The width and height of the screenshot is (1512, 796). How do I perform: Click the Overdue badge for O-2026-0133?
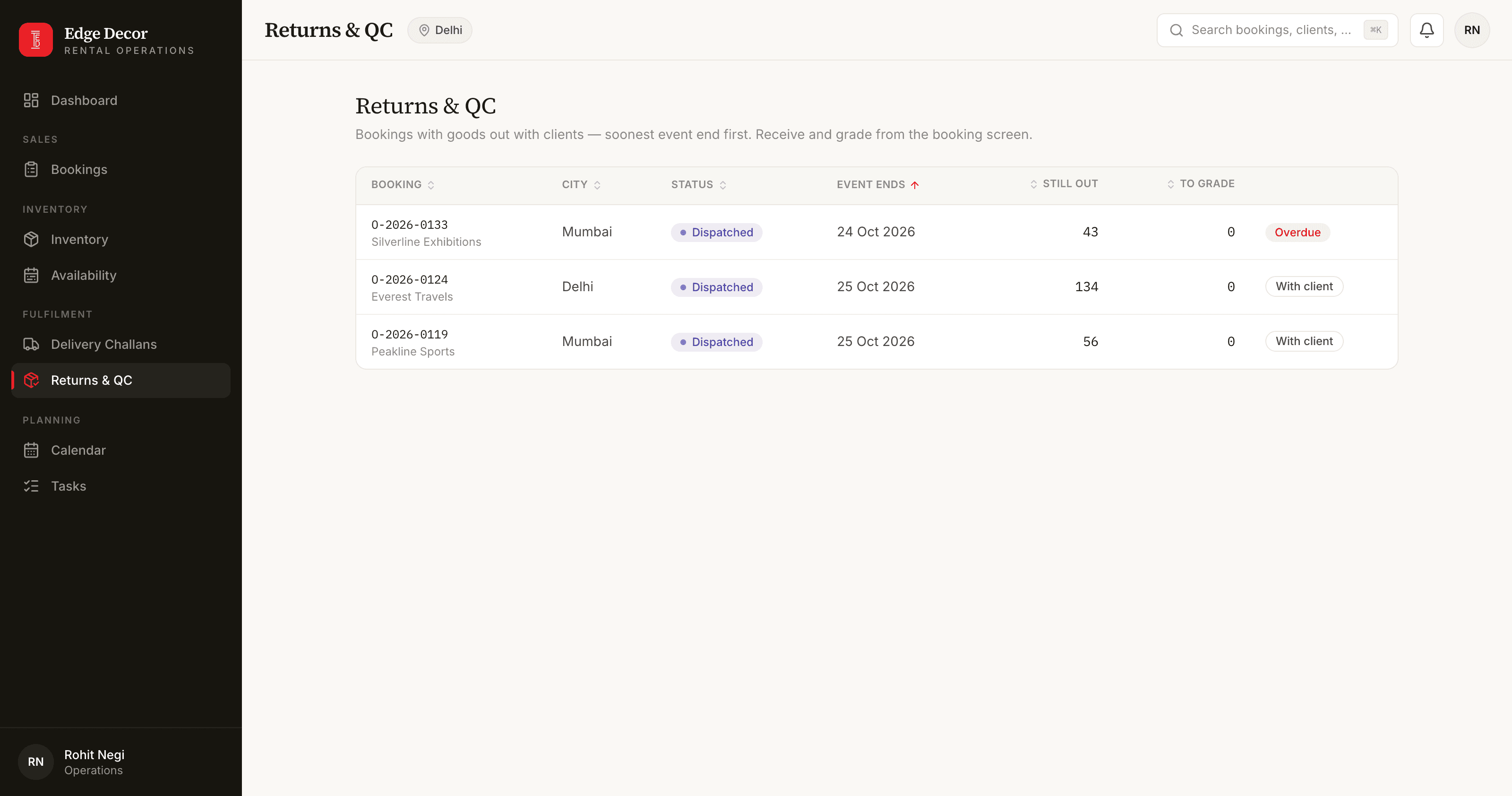(1297, 232)
